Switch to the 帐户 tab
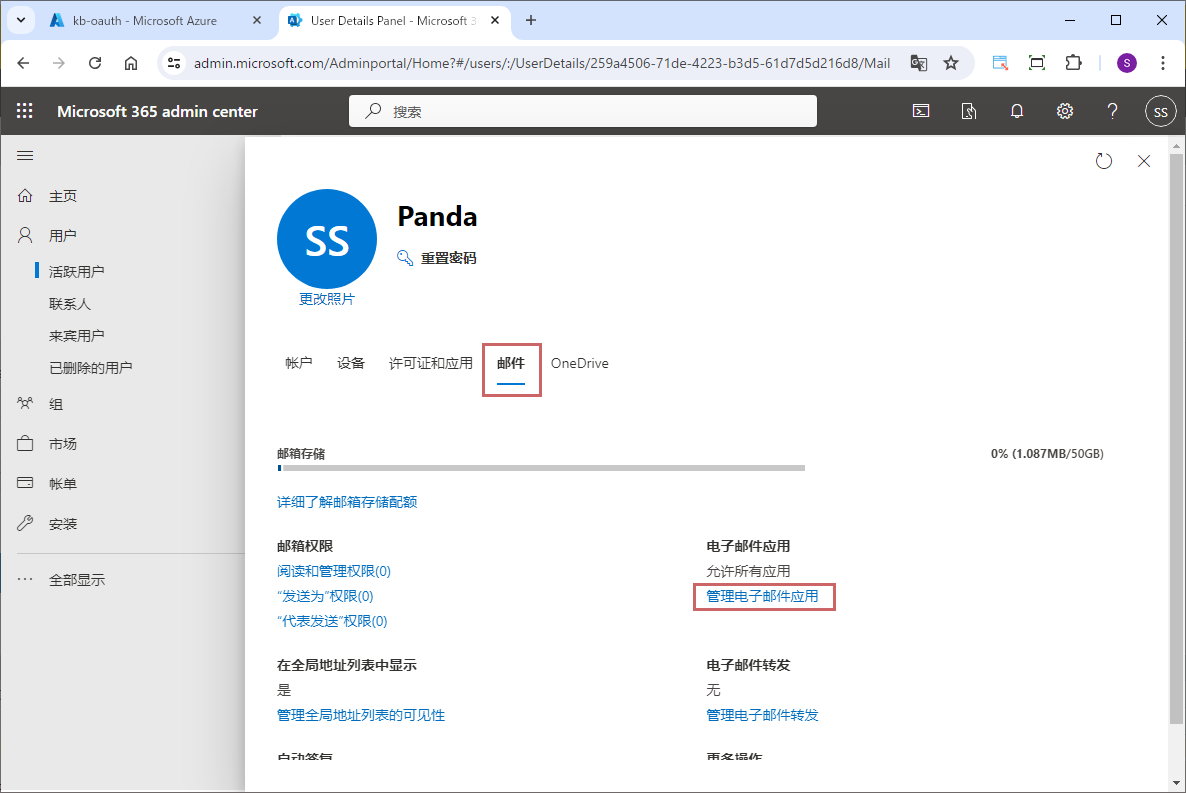 click(299, 363)
